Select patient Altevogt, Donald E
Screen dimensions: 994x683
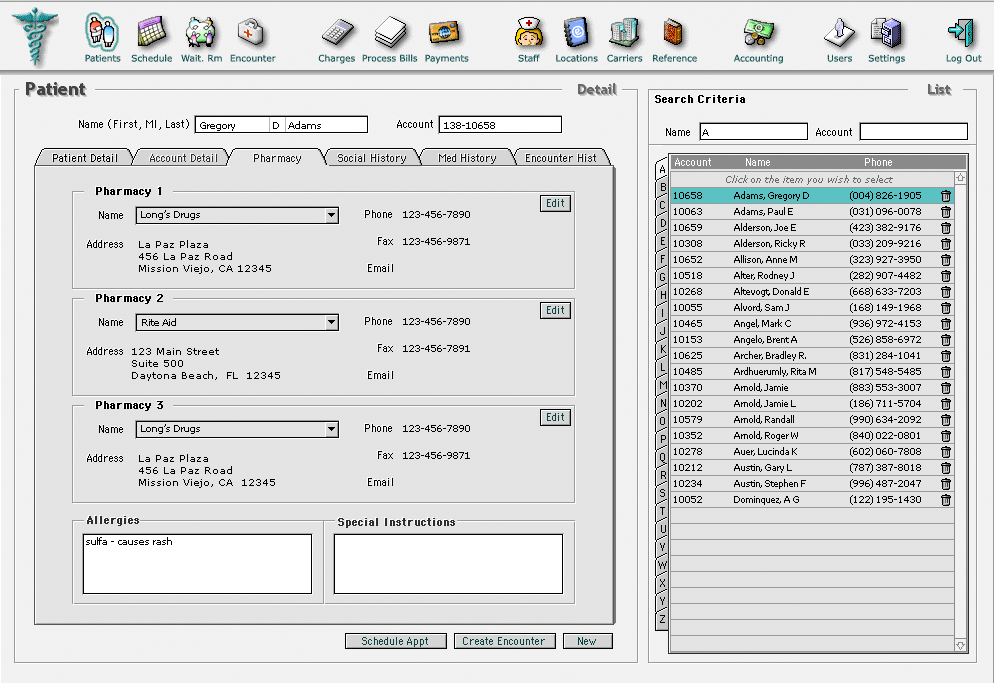coord(812,292)
